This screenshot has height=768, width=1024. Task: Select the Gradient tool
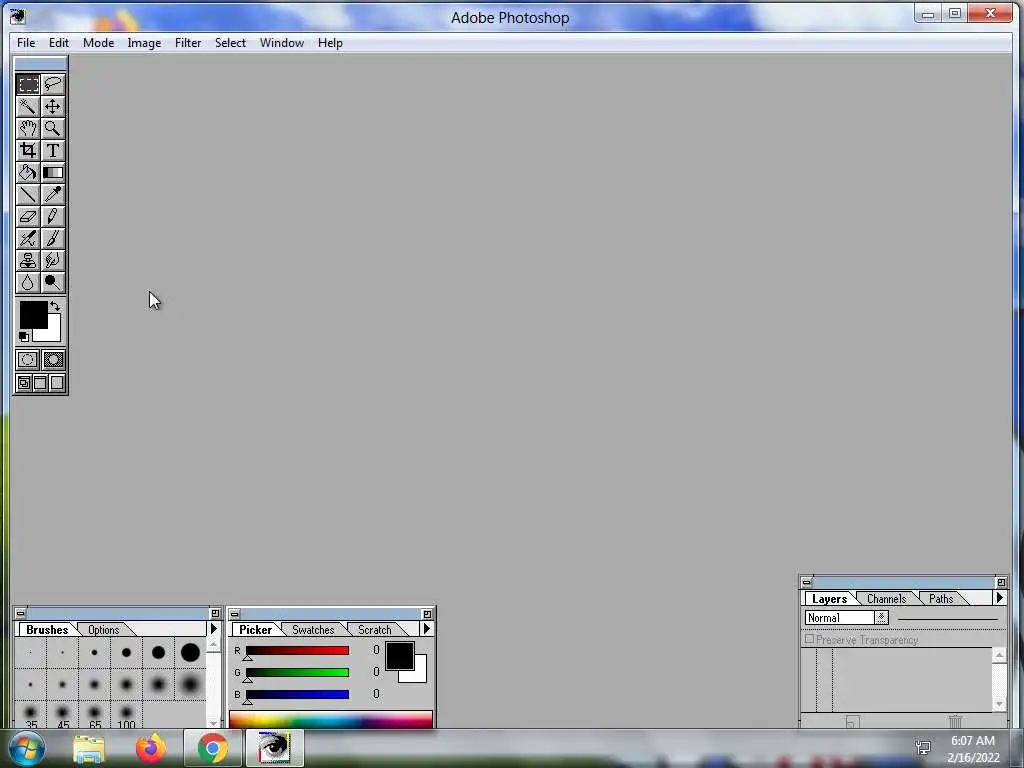(x=53, y=172)
